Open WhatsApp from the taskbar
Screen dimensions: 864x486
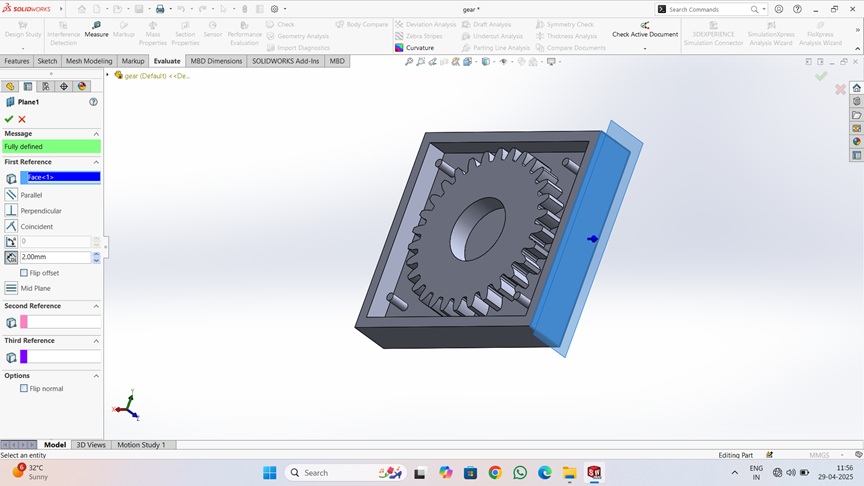click(520, 473)
